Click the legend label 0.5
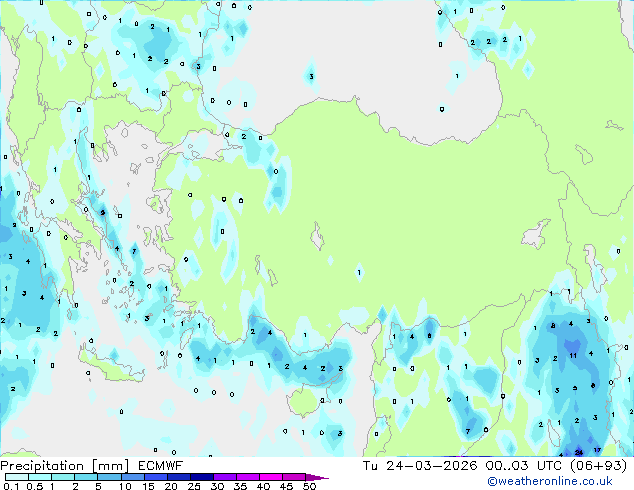Viewport: 634px width, 490px height. [34, 486]
